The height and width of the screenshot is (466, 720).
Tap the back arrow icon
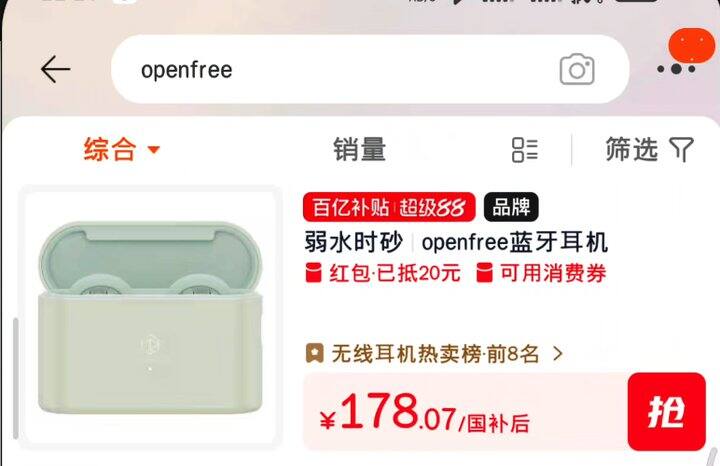(56, 69)
